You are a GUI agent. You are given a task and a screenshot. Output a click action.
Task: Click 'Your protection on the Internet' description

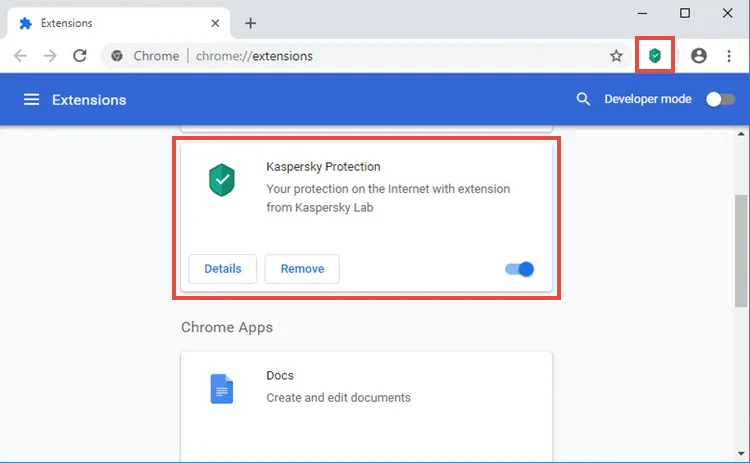(388, 198)
